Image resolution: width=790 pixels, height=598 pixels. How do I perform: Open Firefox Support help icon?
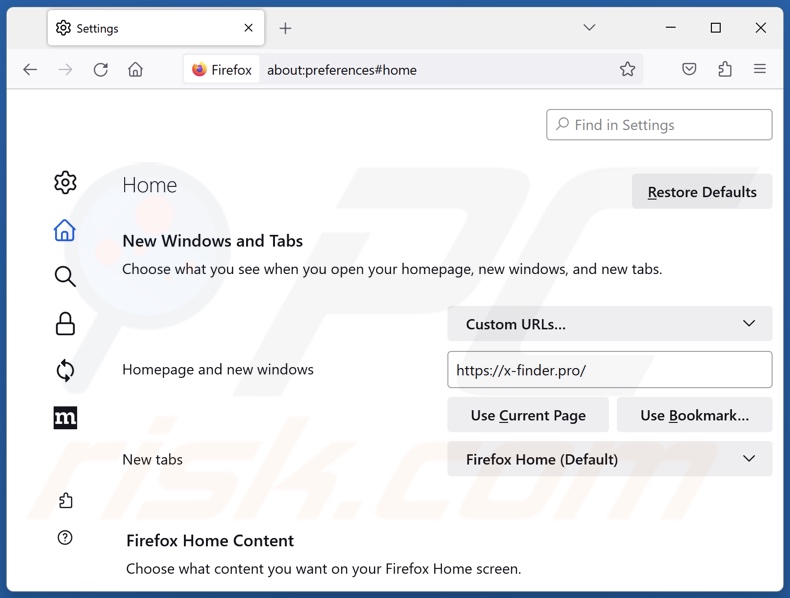pyautogui.click(x=65, y=538)
